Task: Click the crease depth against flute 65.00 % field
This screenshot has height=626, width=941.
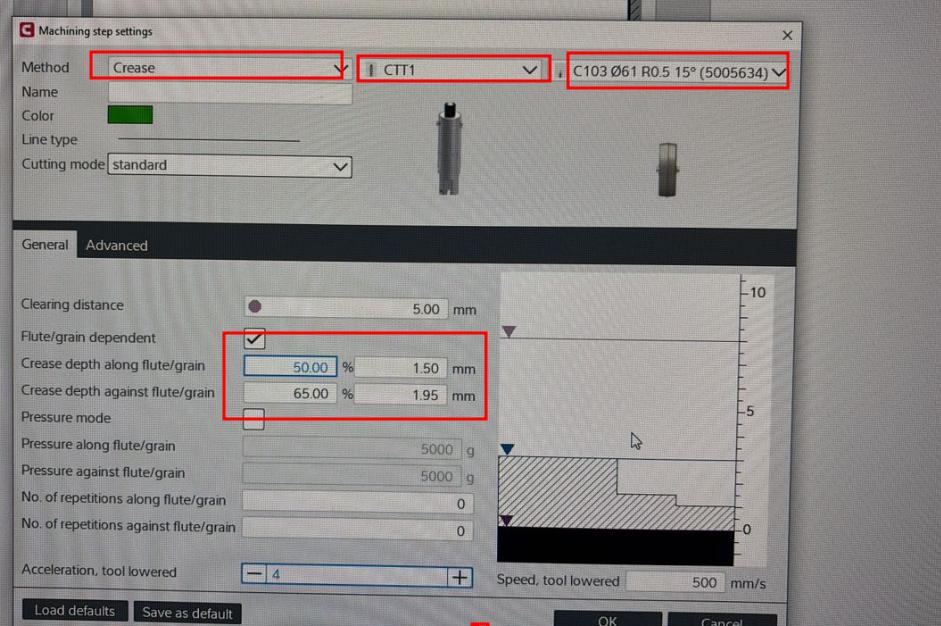Action: click(290, 394)
